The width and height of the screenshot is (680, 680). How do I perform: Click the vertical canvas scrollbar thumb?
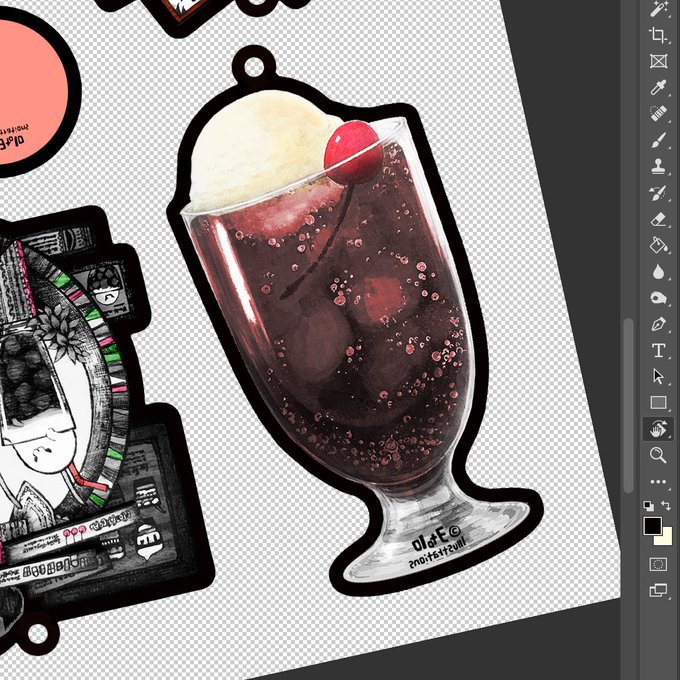click(628, 405)
